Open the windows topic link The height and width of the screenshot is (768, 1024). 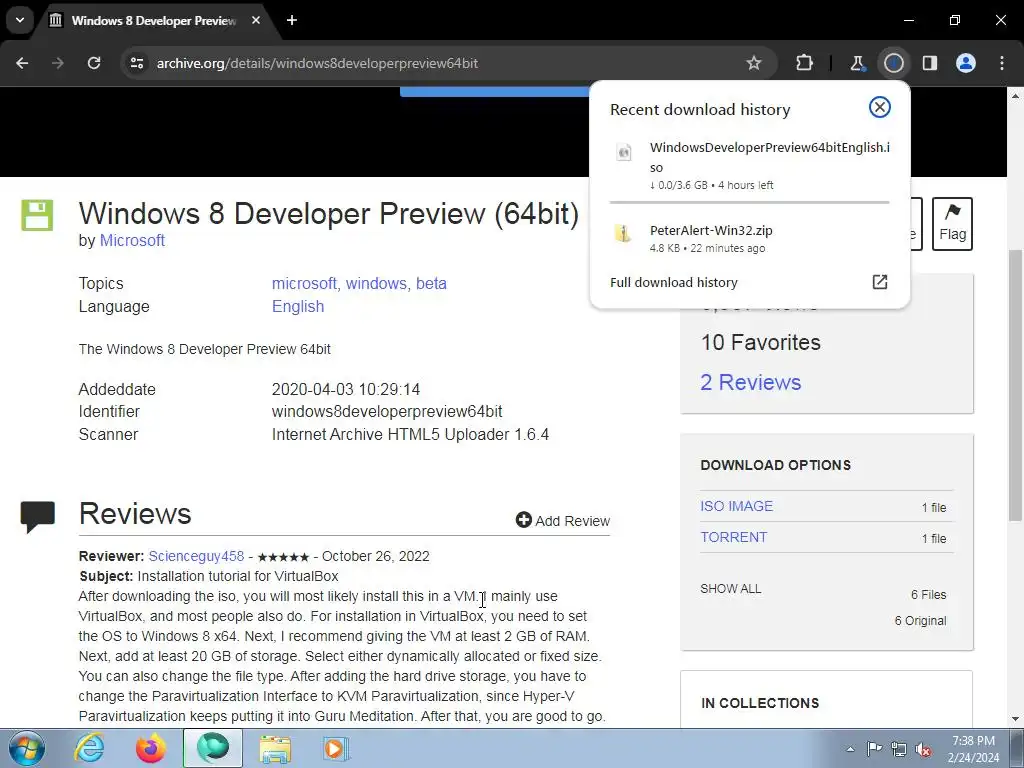[x=376, y=283]
